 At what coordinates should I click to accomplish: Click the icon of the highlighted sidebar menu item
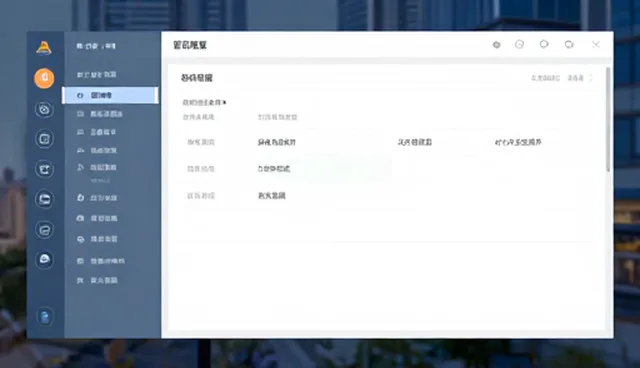pyautogui.click(x=80, y=95)
